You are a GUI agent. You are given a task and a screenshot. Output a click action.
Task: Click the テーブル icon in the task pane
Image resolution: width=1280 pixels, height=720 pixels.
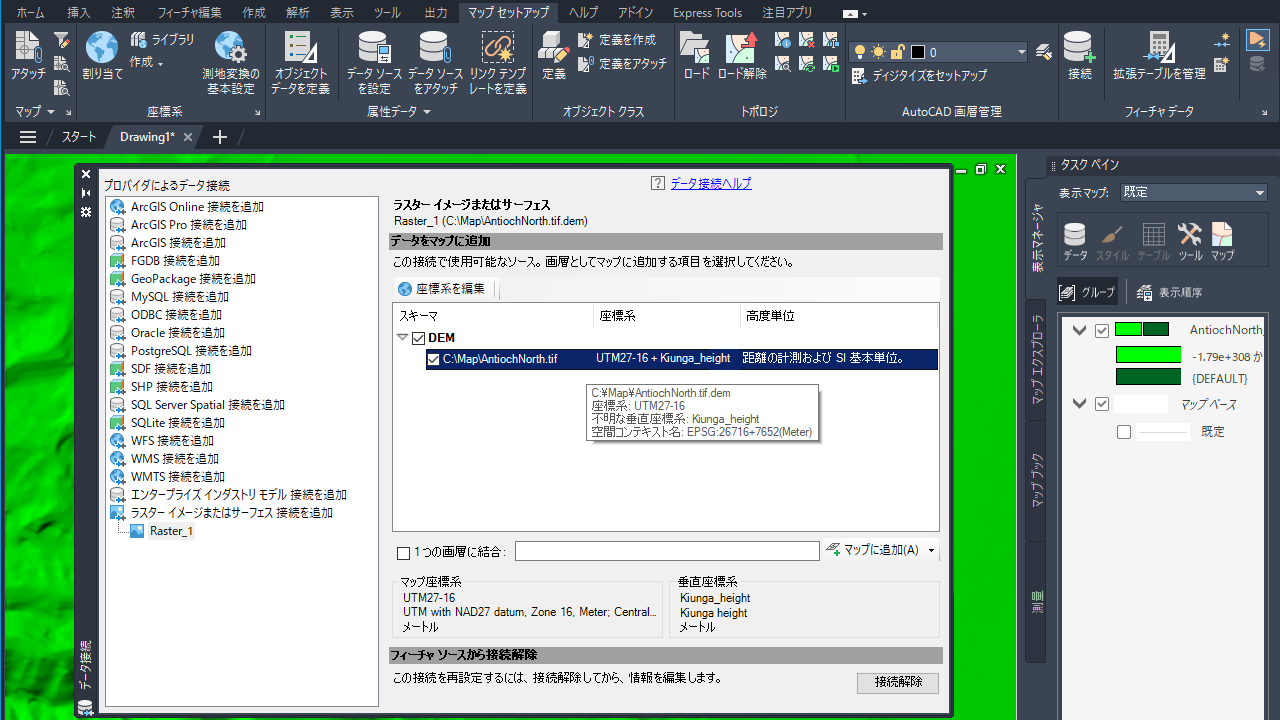(x=1153, y=242)
